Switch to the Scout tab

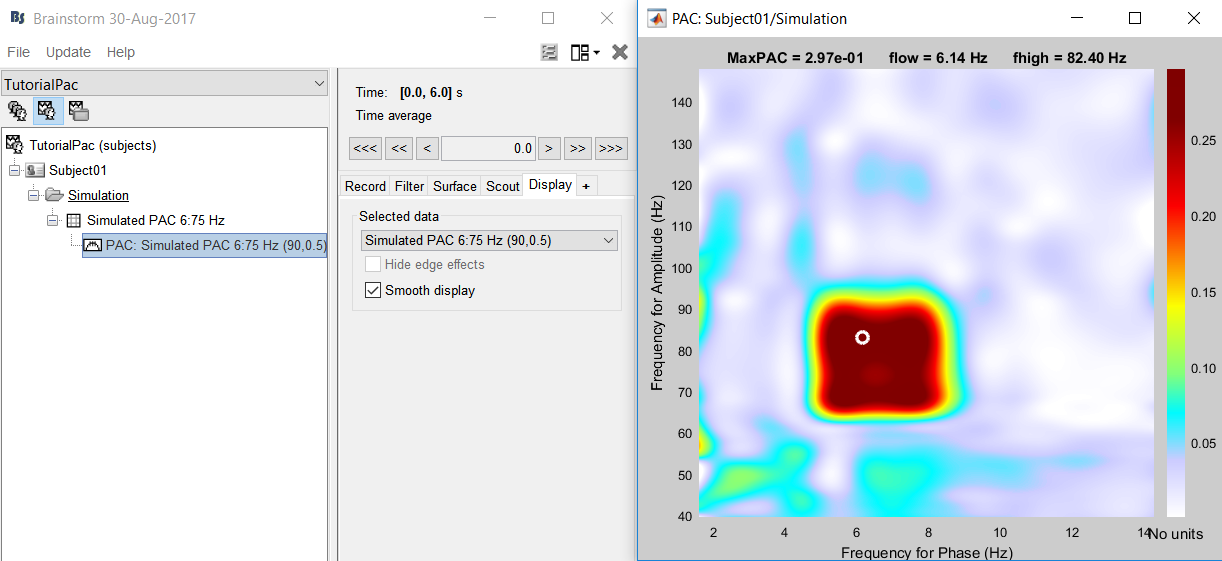click(x=502, y=186)
